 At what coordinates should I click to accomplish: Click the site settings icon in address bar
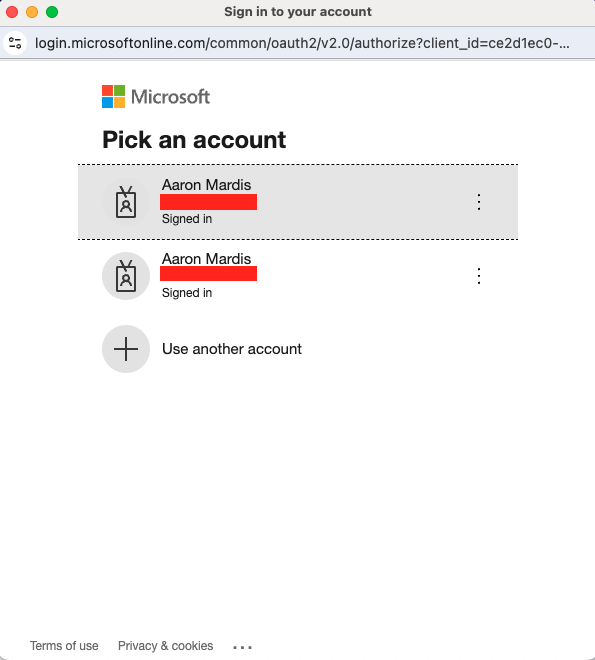tap(15, 43)
